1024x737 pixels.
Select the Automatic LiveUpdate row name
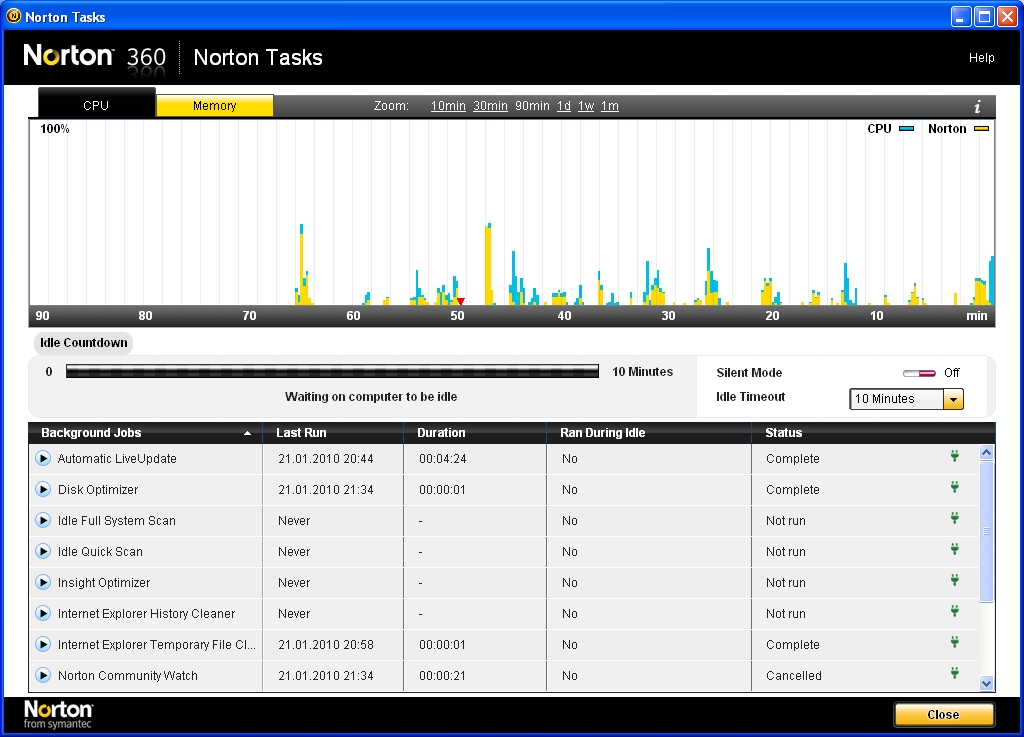pos(117,459)
